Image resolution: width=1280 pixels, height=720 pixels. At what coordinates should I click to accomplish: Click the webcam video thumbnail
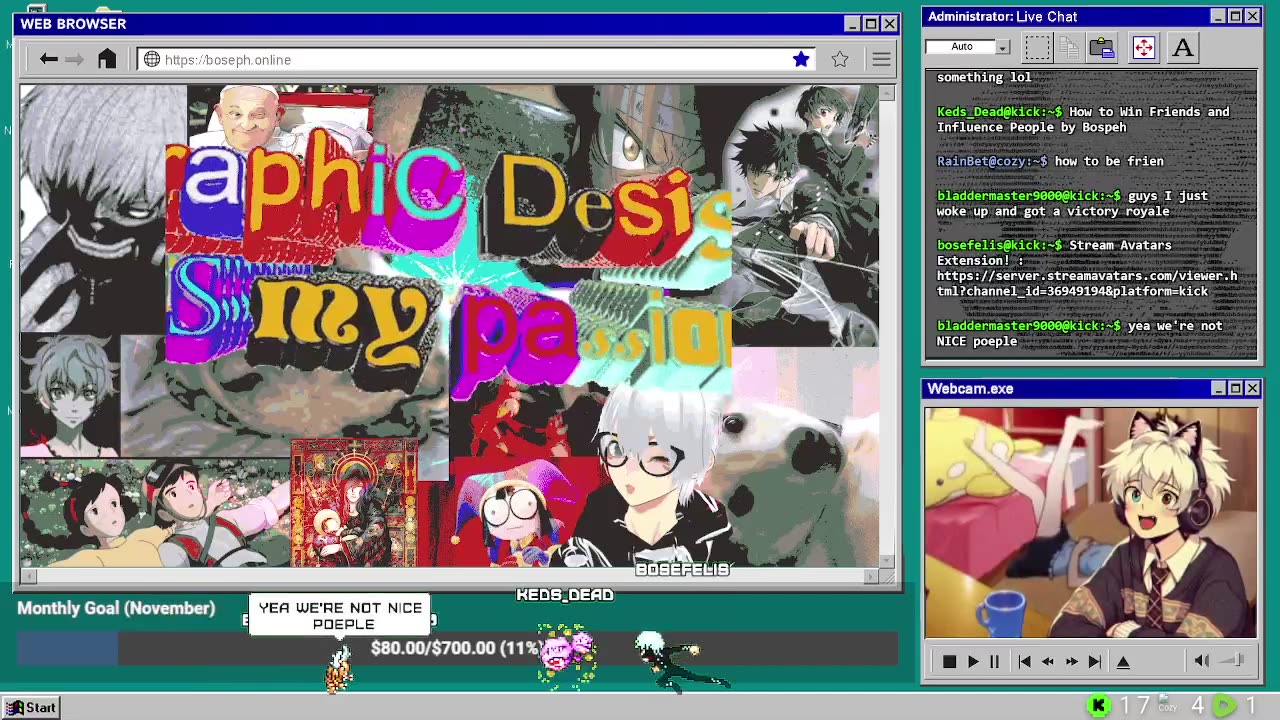click(x=1090, y=522)
